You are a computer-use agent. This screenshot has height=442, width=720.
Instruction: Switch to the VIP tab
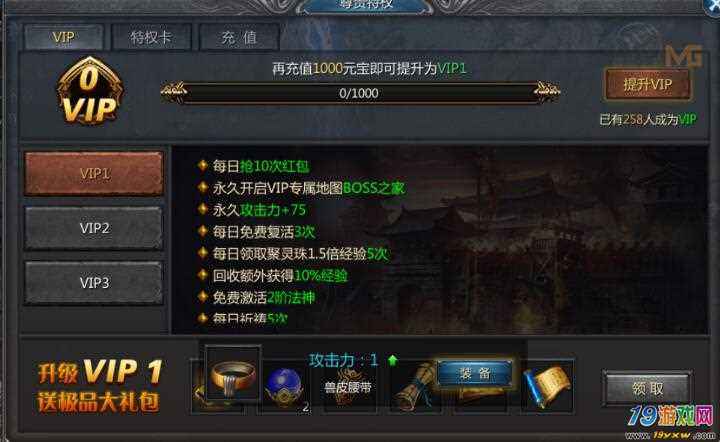63,37
